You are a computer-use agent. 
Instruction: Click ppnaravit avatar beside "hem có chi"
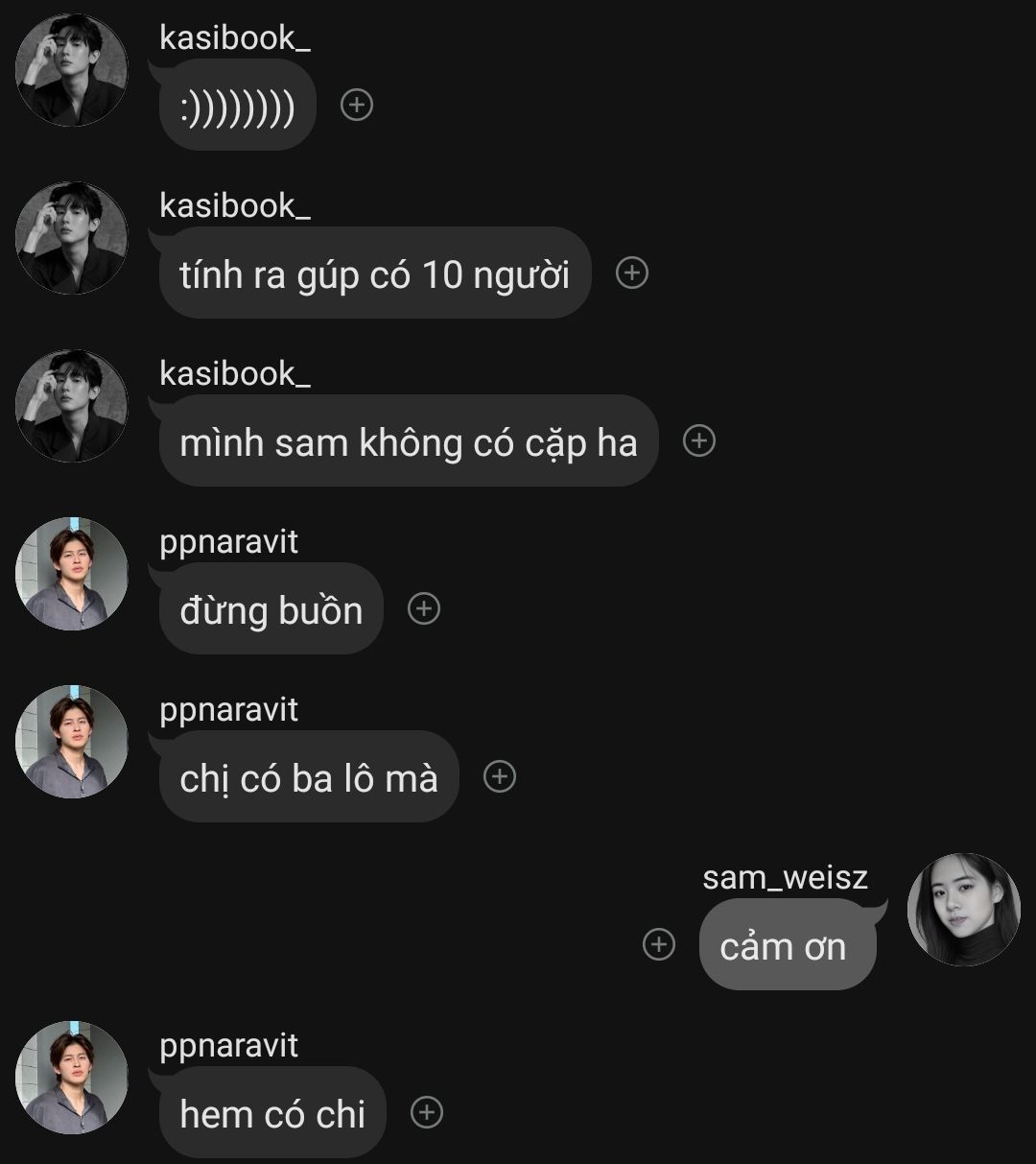point(72,1078)
